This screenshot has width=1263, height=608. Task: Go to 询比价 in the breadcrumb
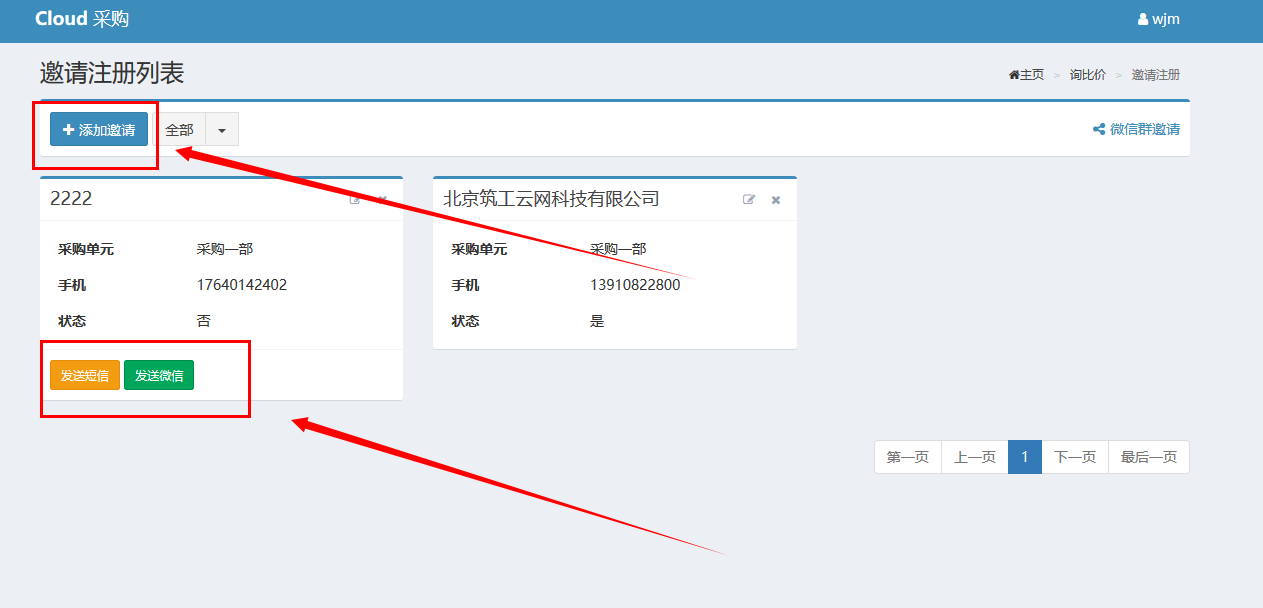1087,75
